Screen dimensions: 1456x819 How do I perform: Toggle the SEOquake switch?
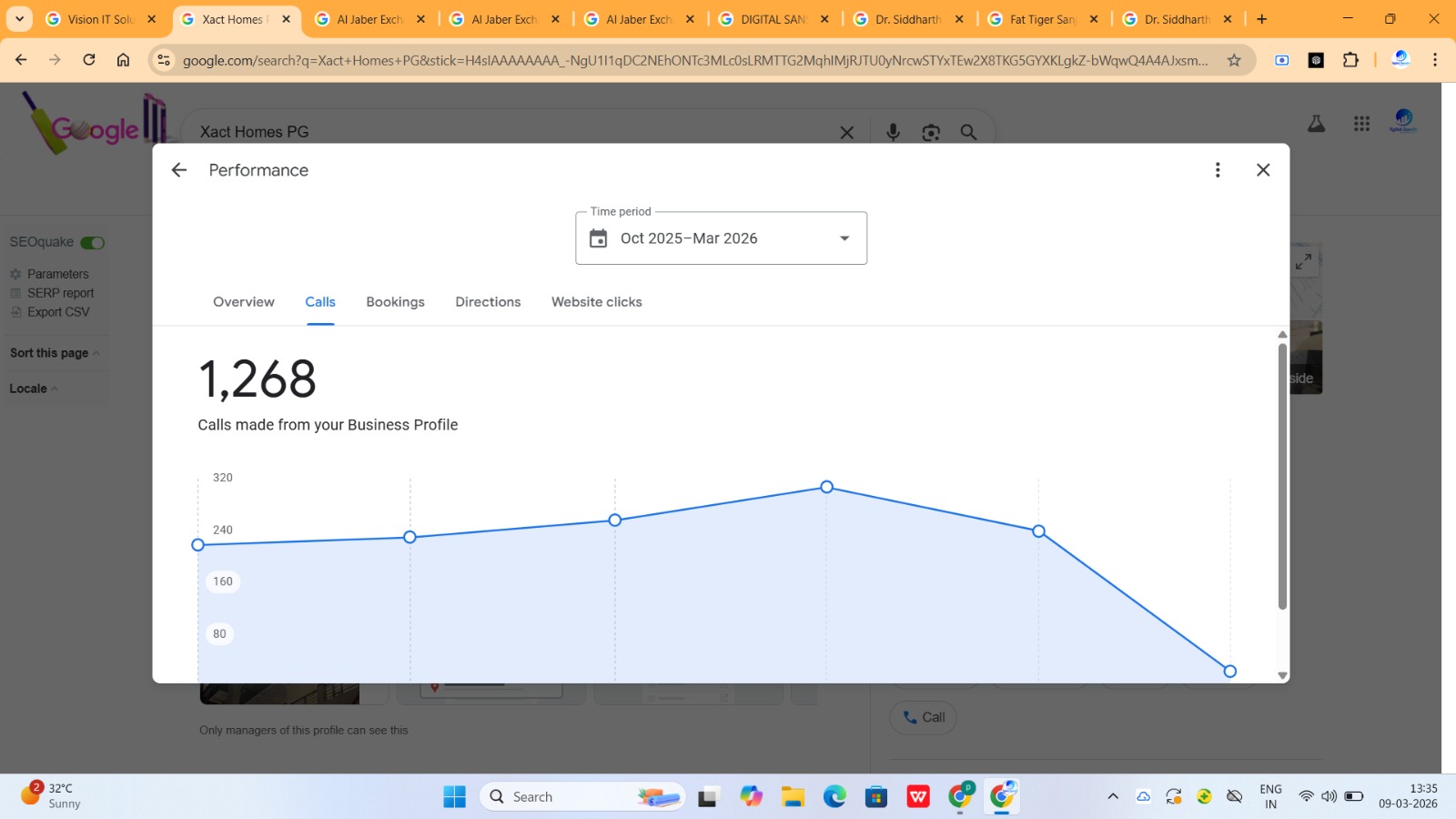tap(93, 243)
